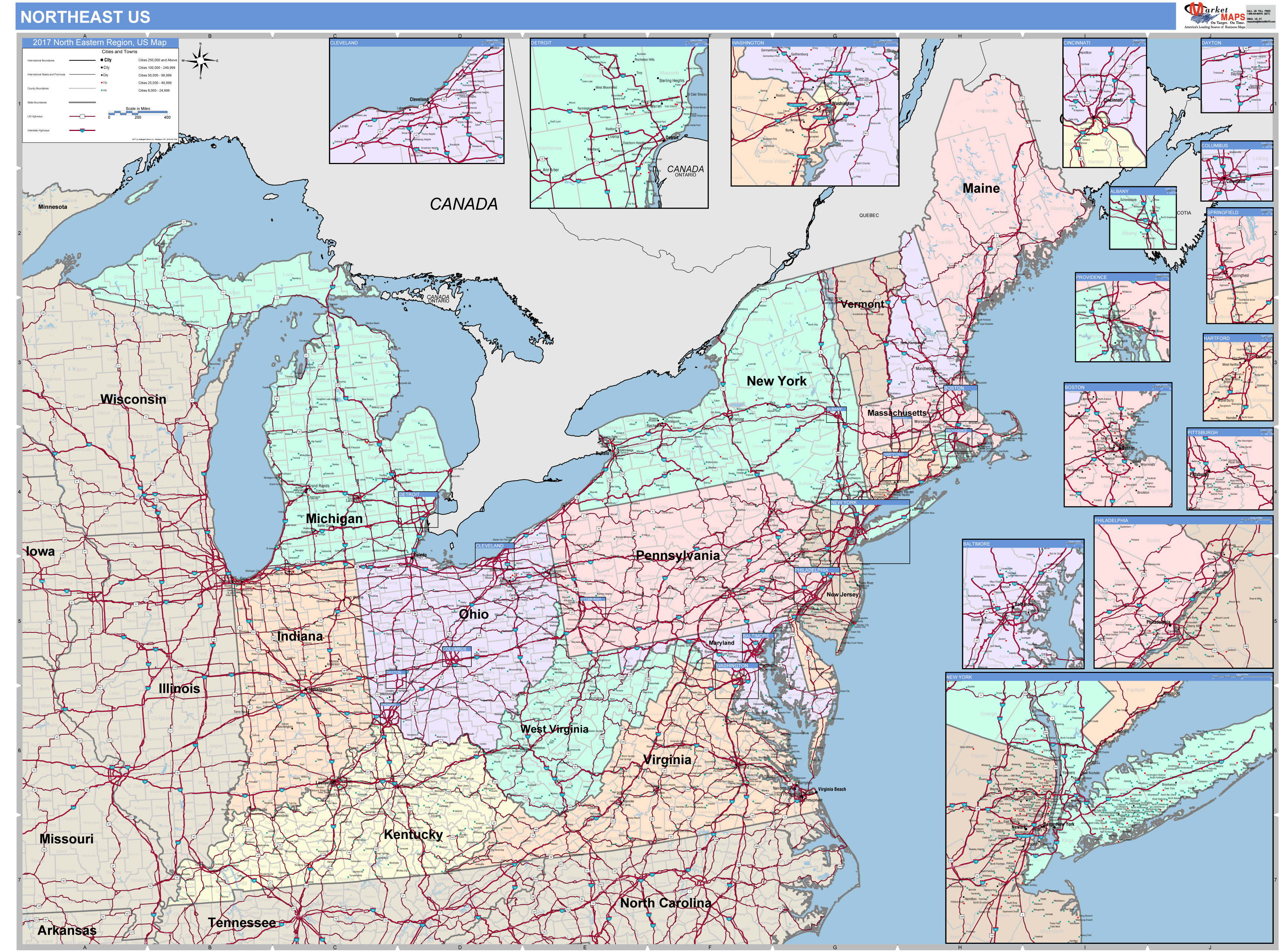Open the Detroit inset map

point(619,123)
